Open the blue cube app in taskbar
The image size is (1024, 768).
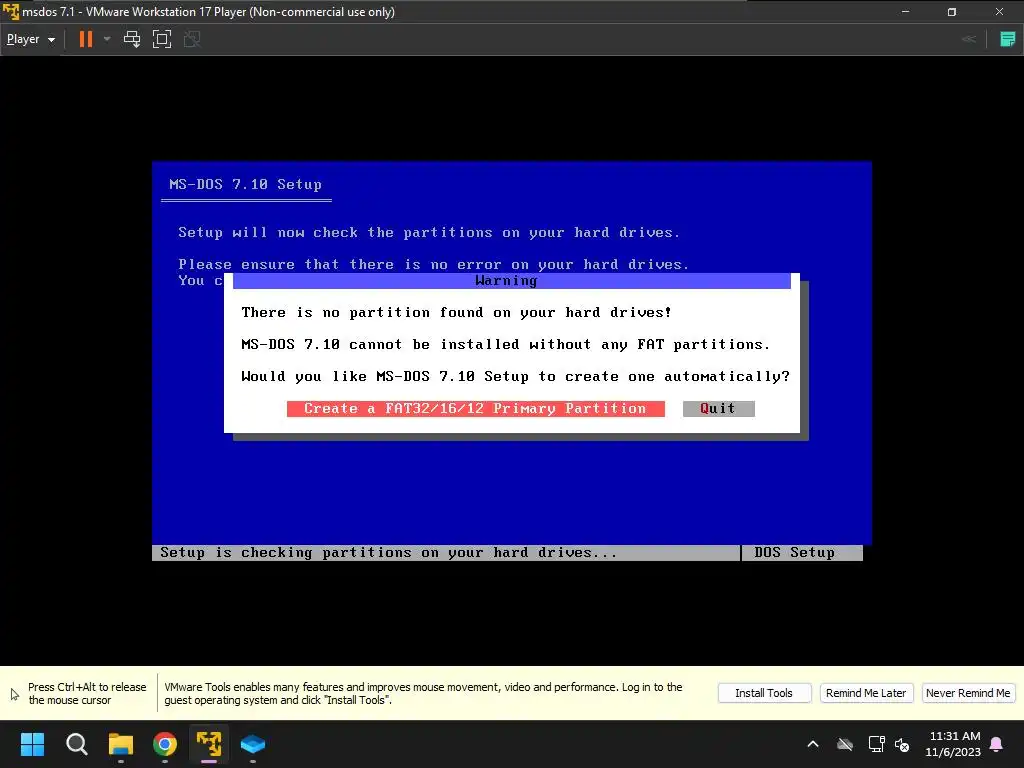pos(253,744)
